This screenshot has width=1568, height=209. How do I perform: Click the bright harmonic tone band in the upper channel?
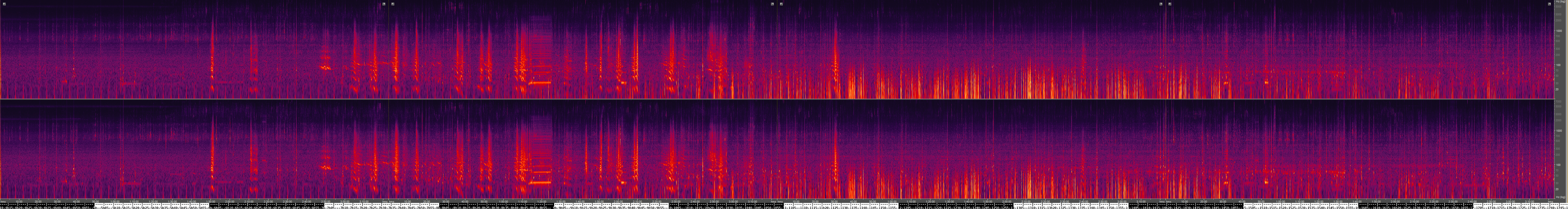click(540, 82)
